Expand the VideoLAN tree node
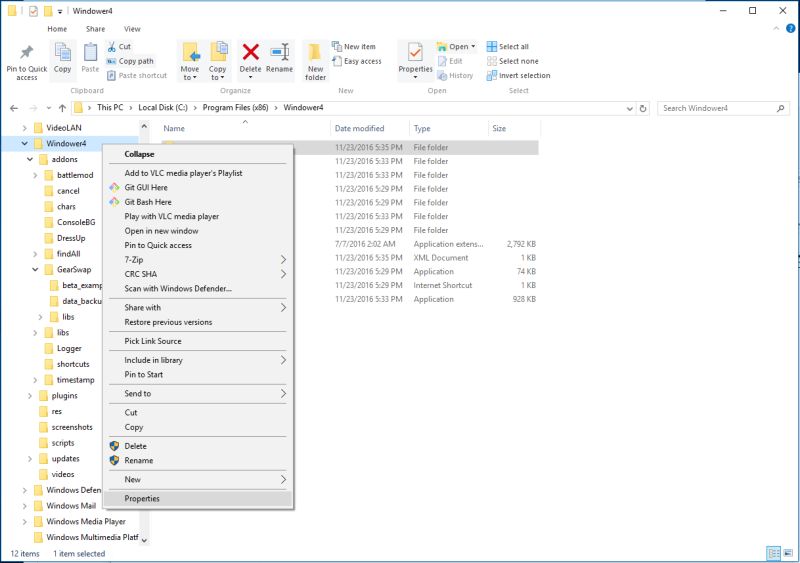Viewport: 800px width, 563px height. (24, 128)
